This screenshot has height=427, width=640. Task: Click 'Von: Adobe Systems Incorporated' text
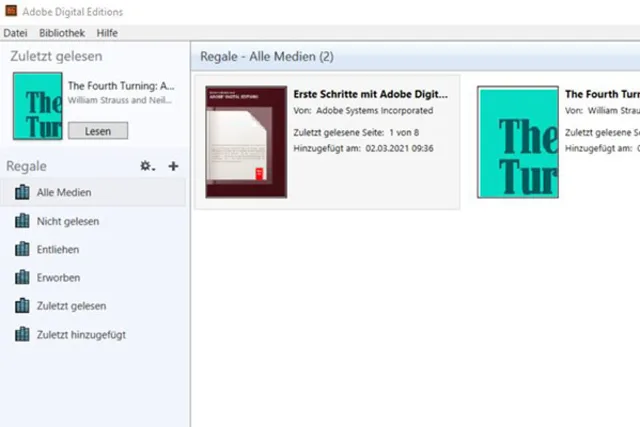point(363,111)
